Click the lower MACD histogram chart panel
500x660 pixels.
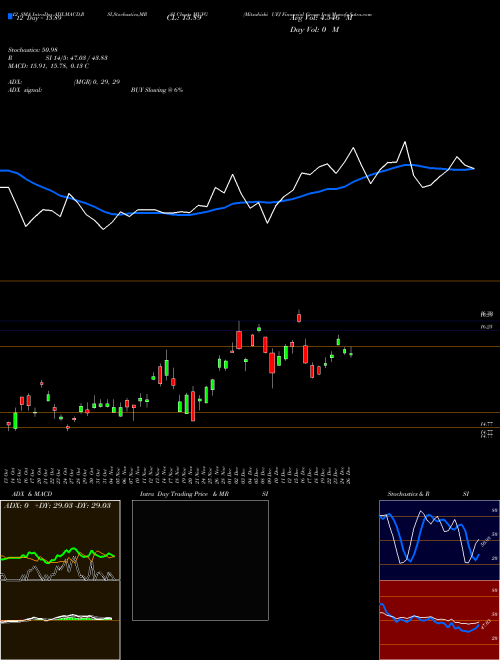pos(60,620)
